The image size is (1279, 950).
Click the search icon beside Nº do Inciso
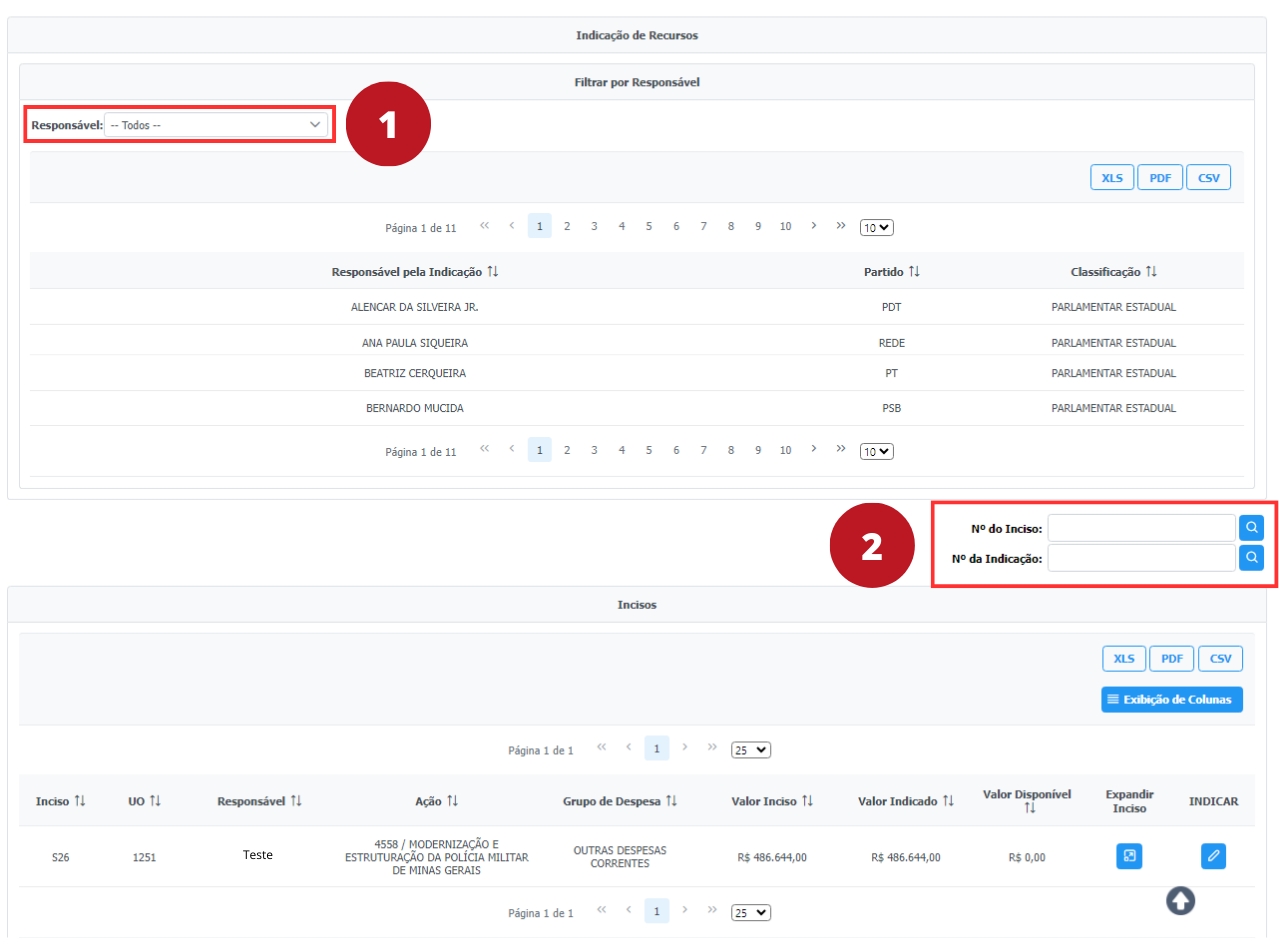(x=1252, y=527)
